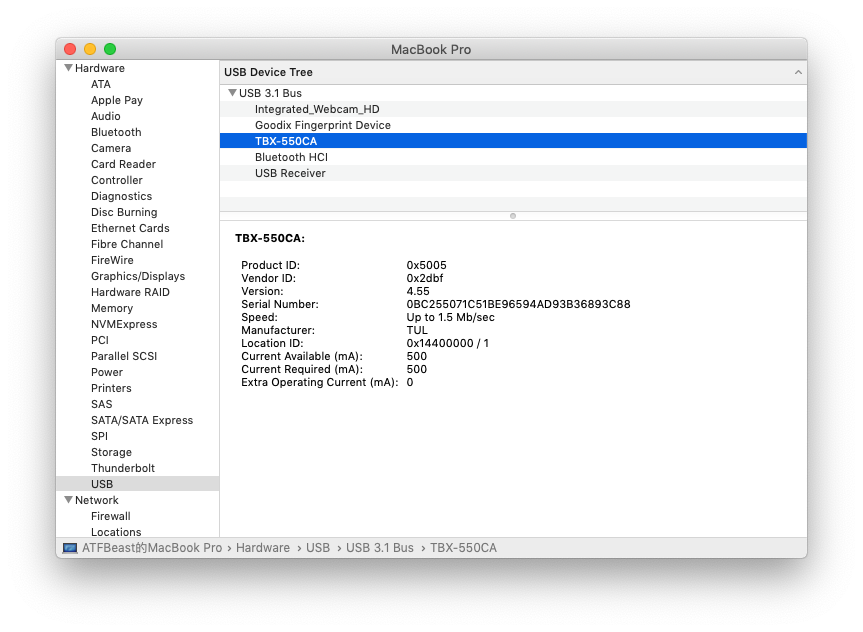Click the USB Device Tree sort chevron
The width and height of the screenshot is (863, 632).
pos(798,72)
